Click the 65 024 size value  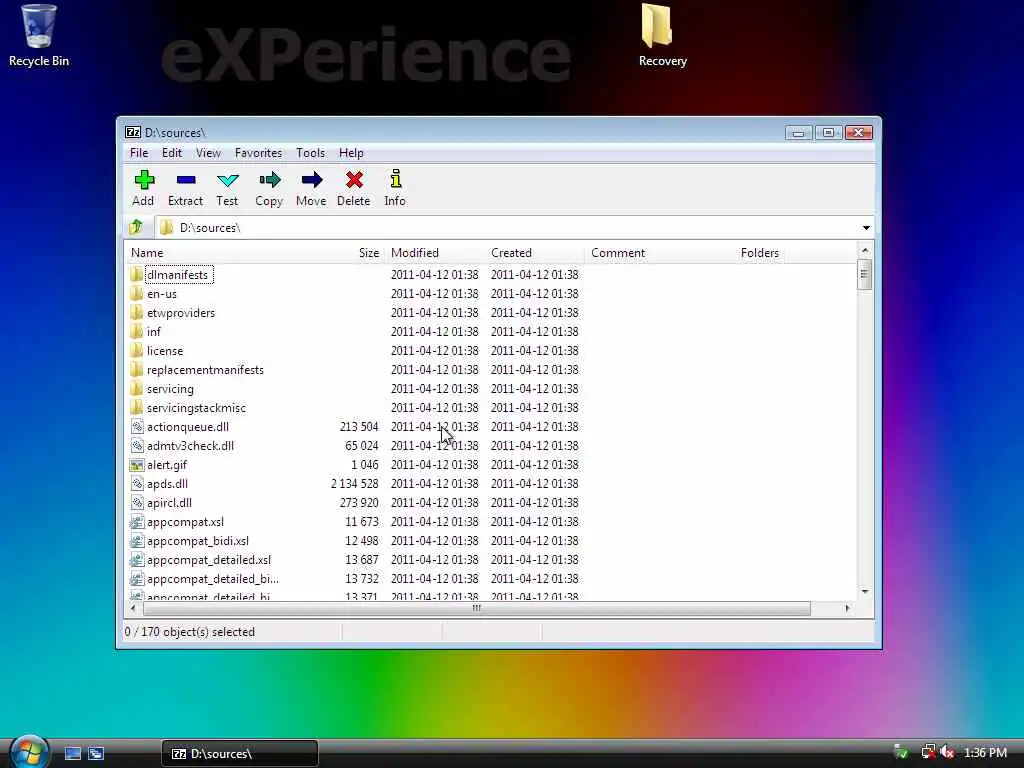(x=362, y=445)
